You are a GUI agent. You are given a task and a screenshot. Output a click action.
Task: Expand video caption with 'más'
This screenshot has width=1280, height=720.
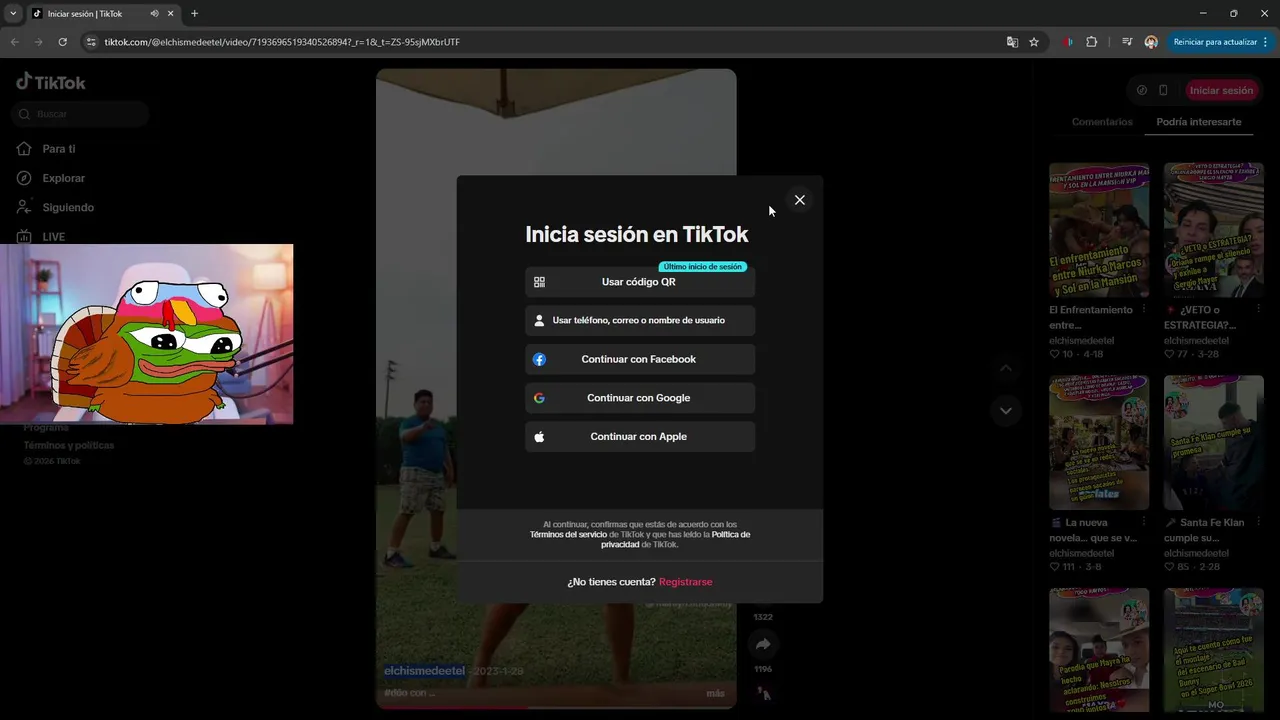point(715,693)
